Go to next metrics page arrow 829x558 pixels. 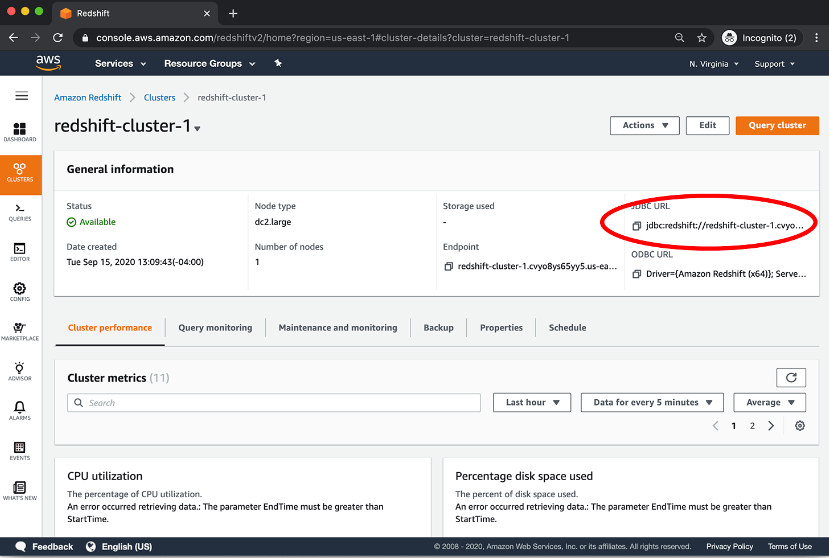pos(771,426)
